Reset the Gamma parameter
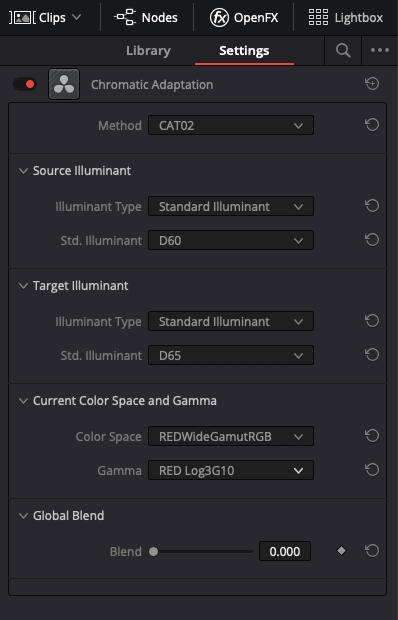The width and height of the screenshot is (398, 620). [372, 470]
